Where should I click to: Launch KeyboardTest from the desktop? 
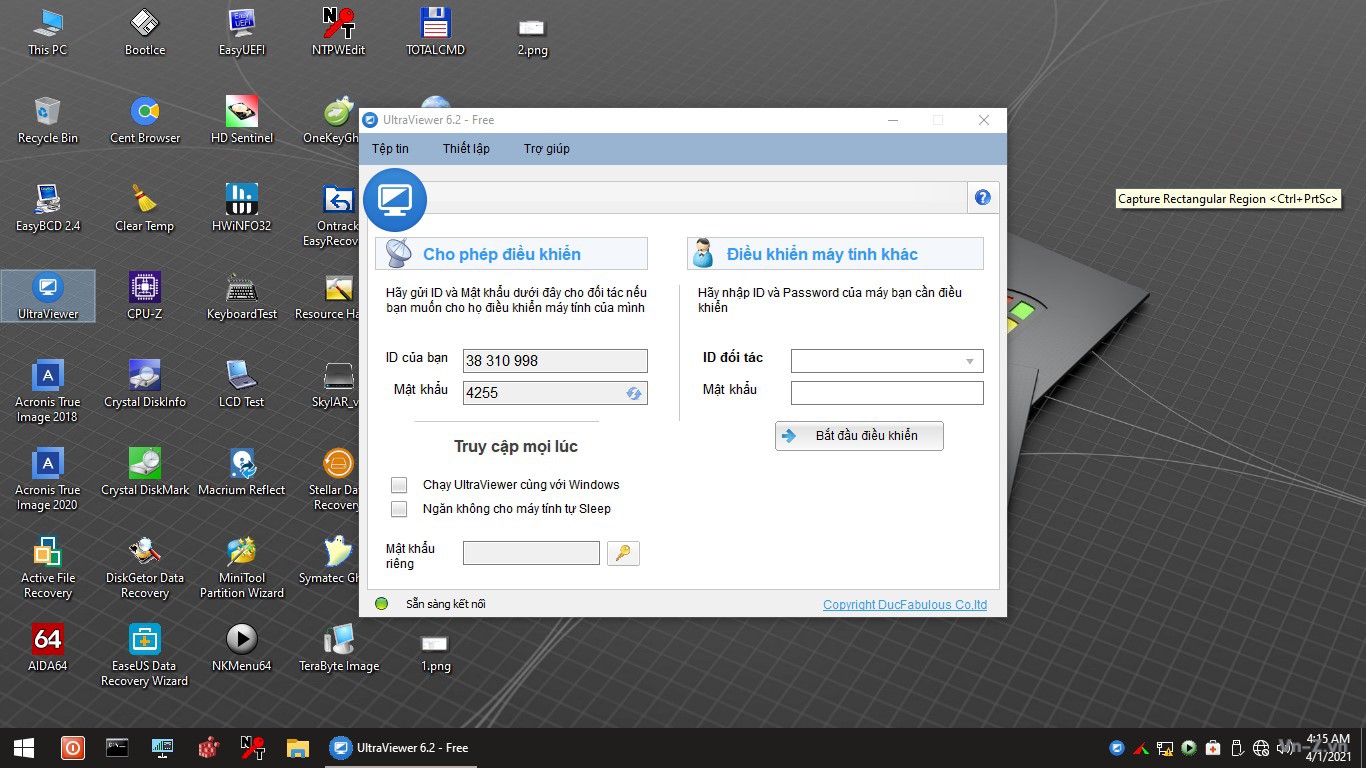242,296
